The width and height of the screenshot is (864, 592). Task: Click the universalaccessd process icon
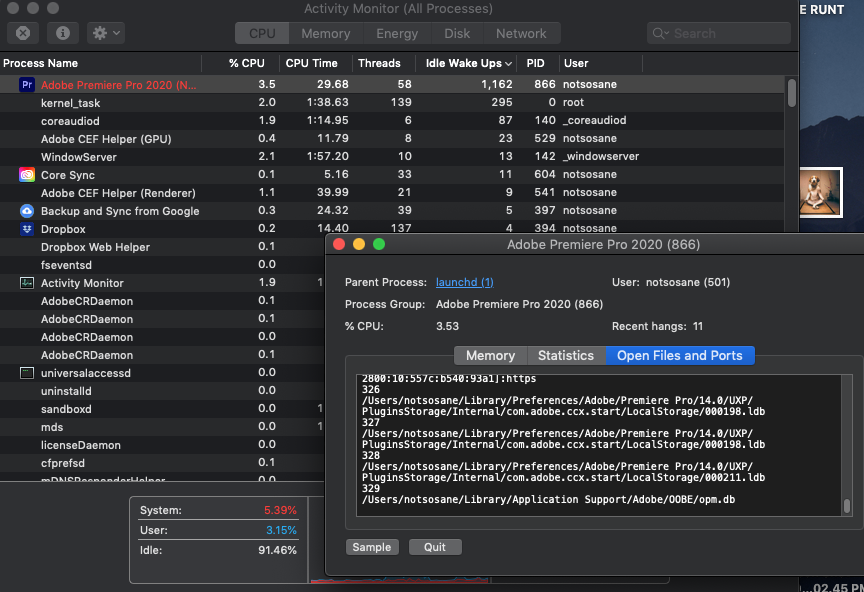(x=27, y=373)
